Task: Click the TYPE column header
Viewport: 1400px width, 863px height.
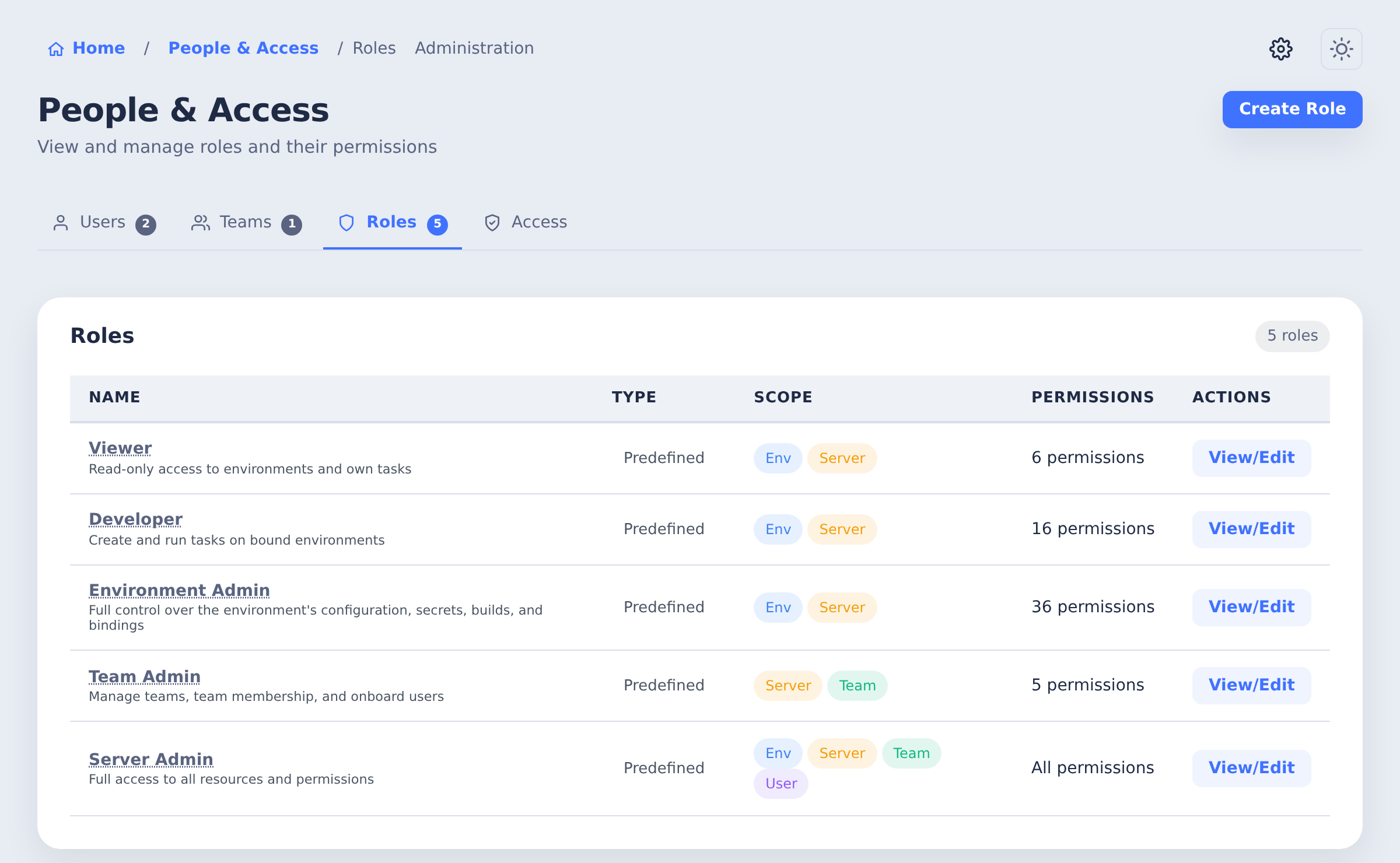Action: pyautogui.click(x=634, y=397)
